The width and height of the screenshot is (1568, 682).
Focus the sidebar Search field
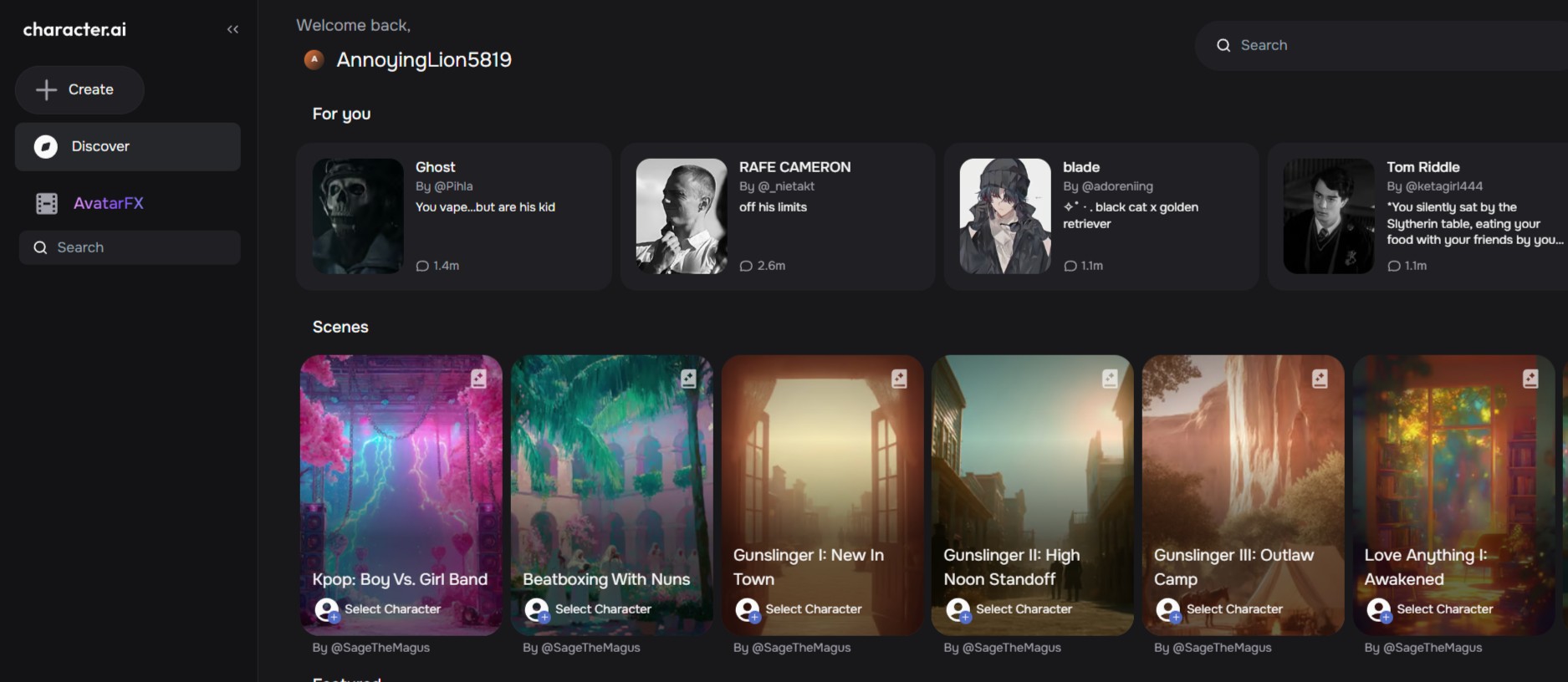(130, 247)
